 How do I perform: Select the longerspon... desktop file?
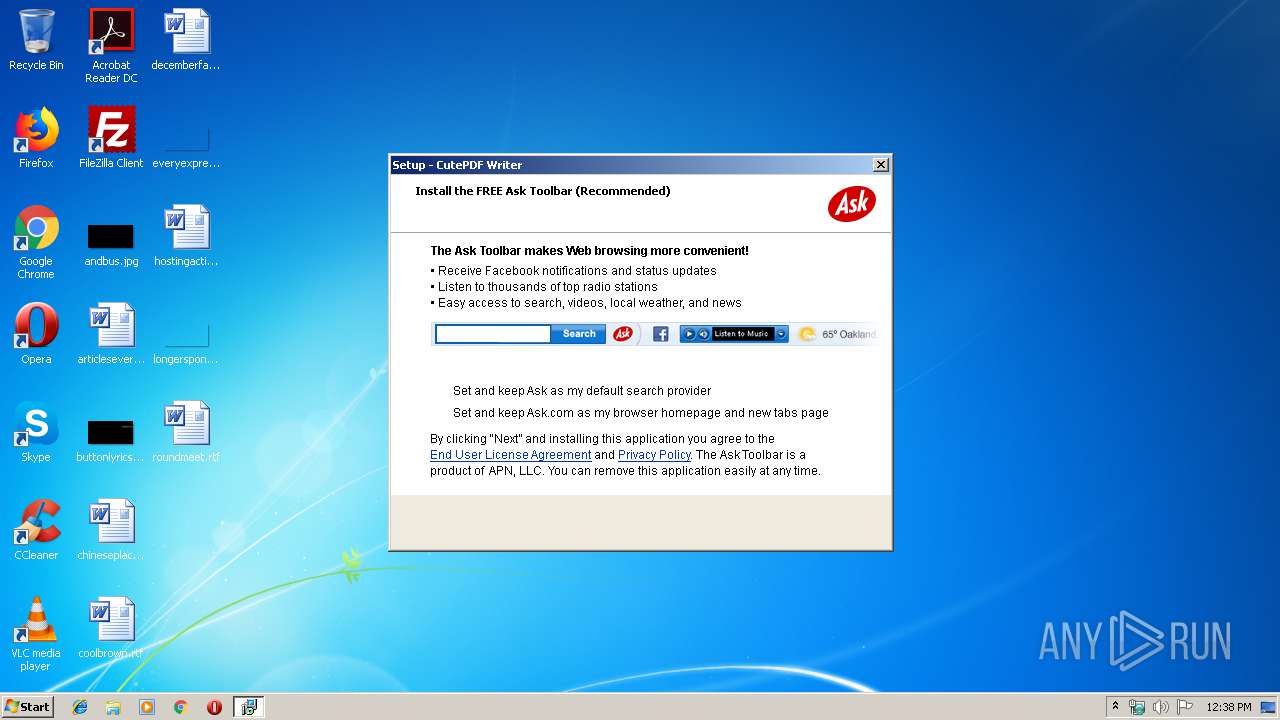(x=186, y=342)
